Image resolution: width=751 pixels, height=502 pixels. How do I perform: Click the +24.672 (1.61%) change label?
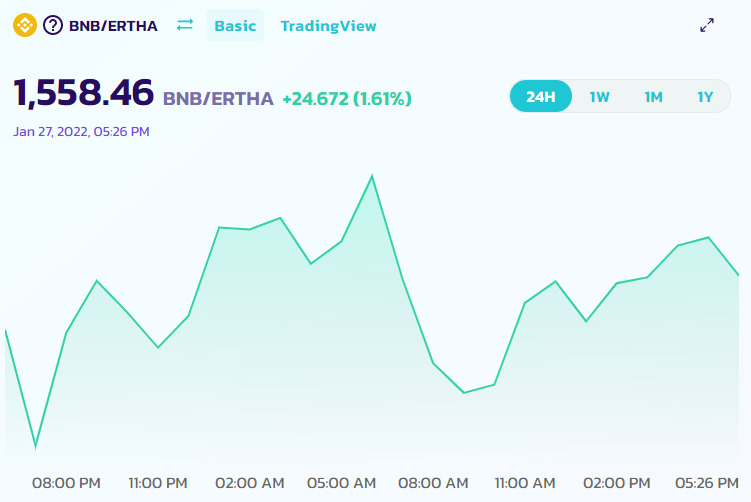(347, 99)
